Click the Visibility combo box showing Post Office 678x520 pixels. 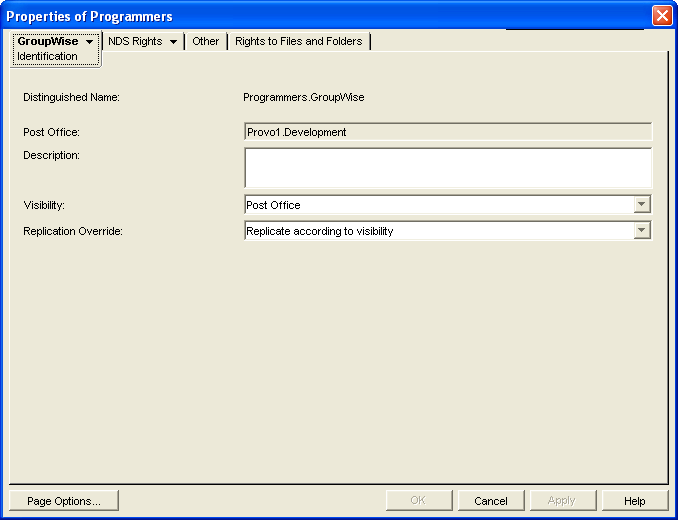[448, 204]
